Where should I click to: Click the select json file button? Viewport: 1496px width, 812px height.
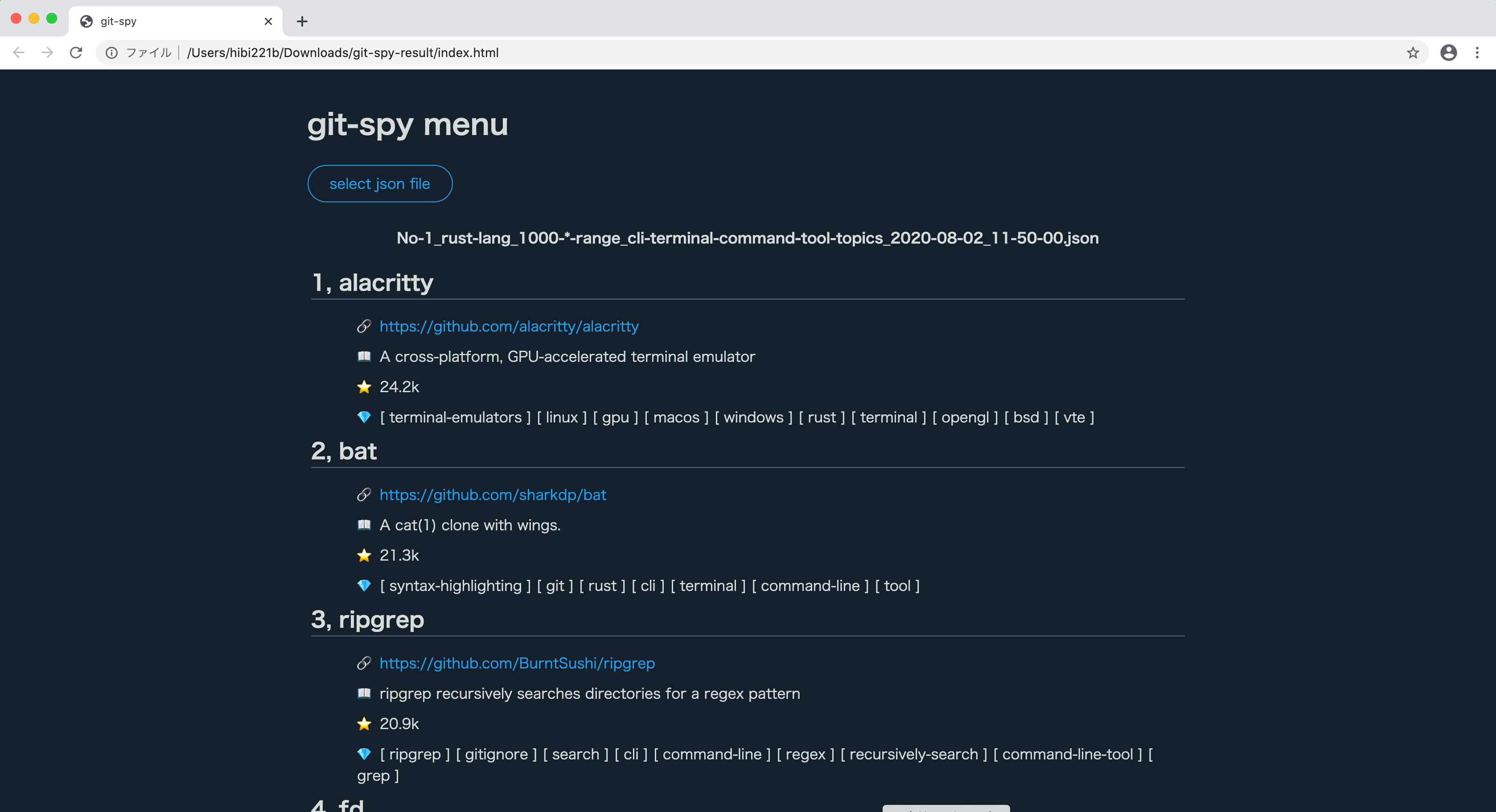pyautogui.click(x=380, y=184)
